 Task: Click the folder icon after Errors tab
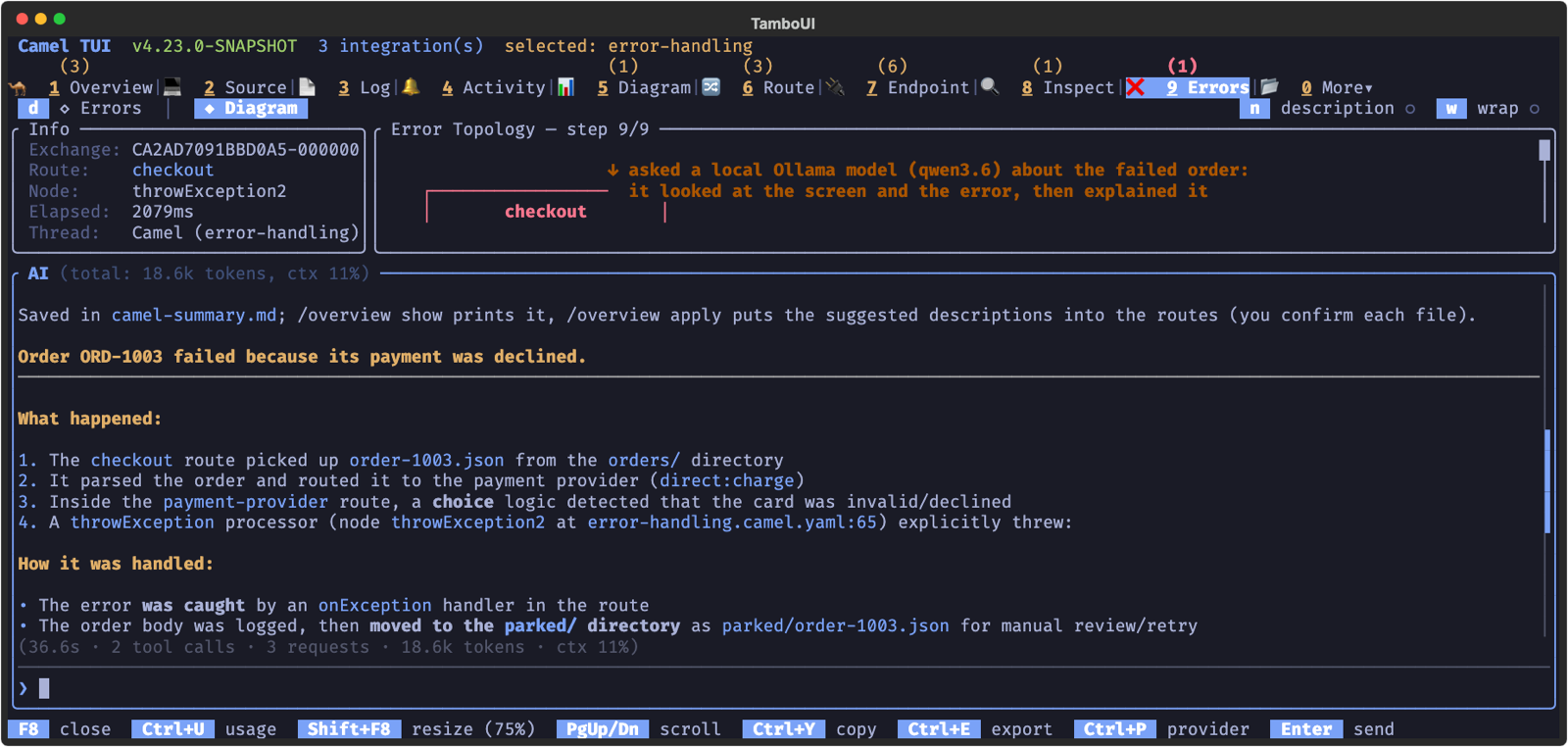pyautogui.click(x=1270, y=86)
